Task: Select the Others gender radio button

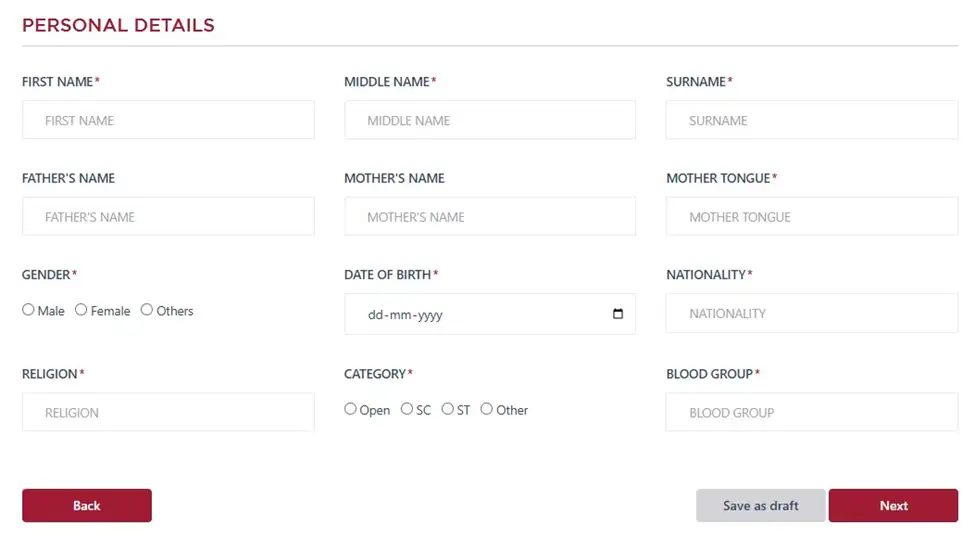Action: (x=146, y=310)
